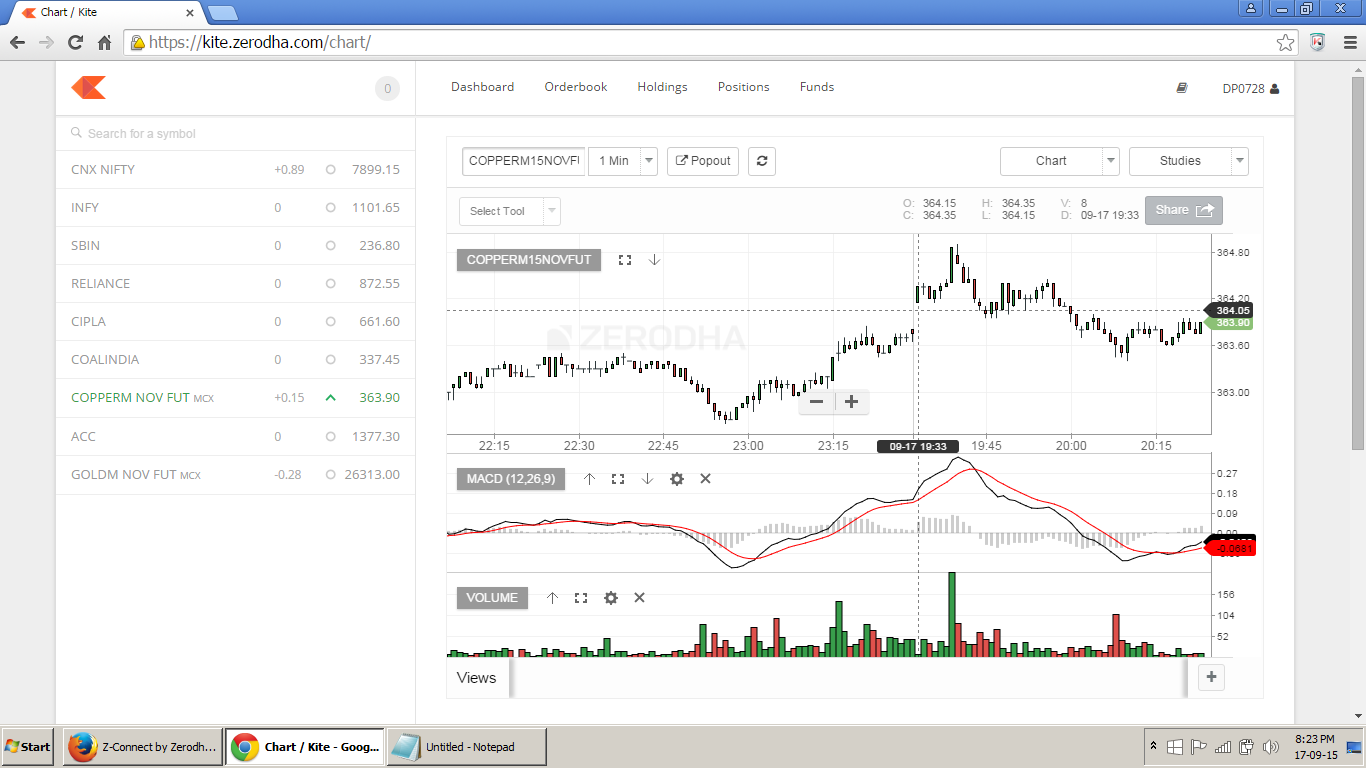Click the 1 Min dropdown arrow
1366x768 pixels.
click(x=648, y=161)
